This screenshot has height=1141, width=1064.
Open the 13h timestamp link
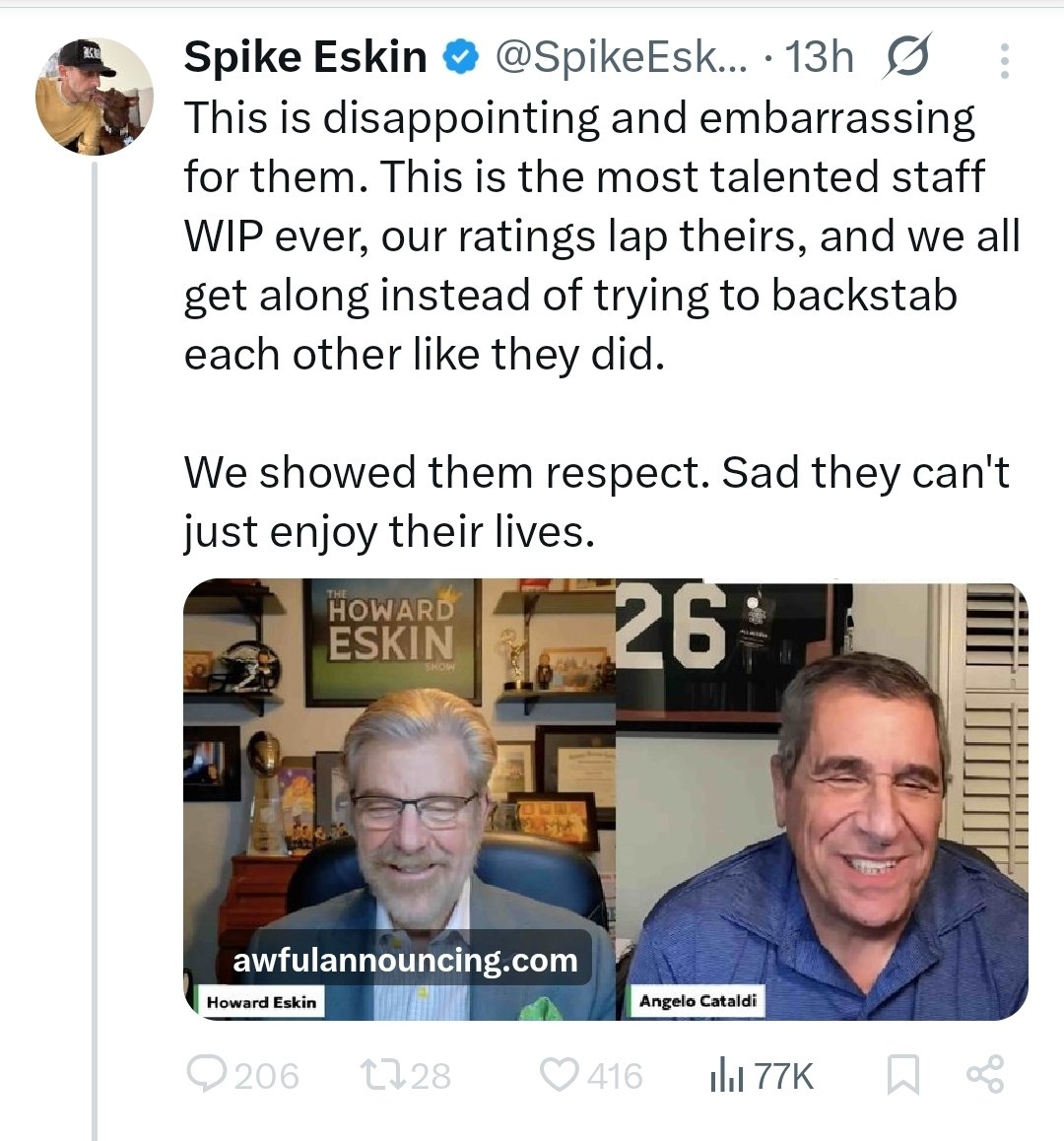pyautogui.click(x=819, y=59)
